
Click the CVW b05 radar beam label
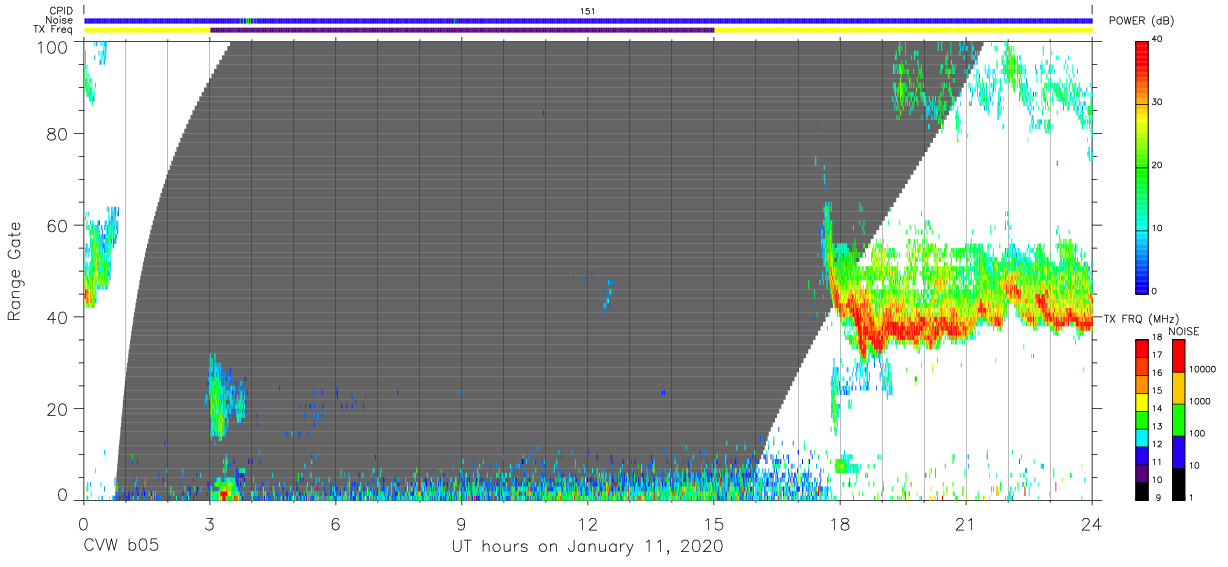(121, 547)
